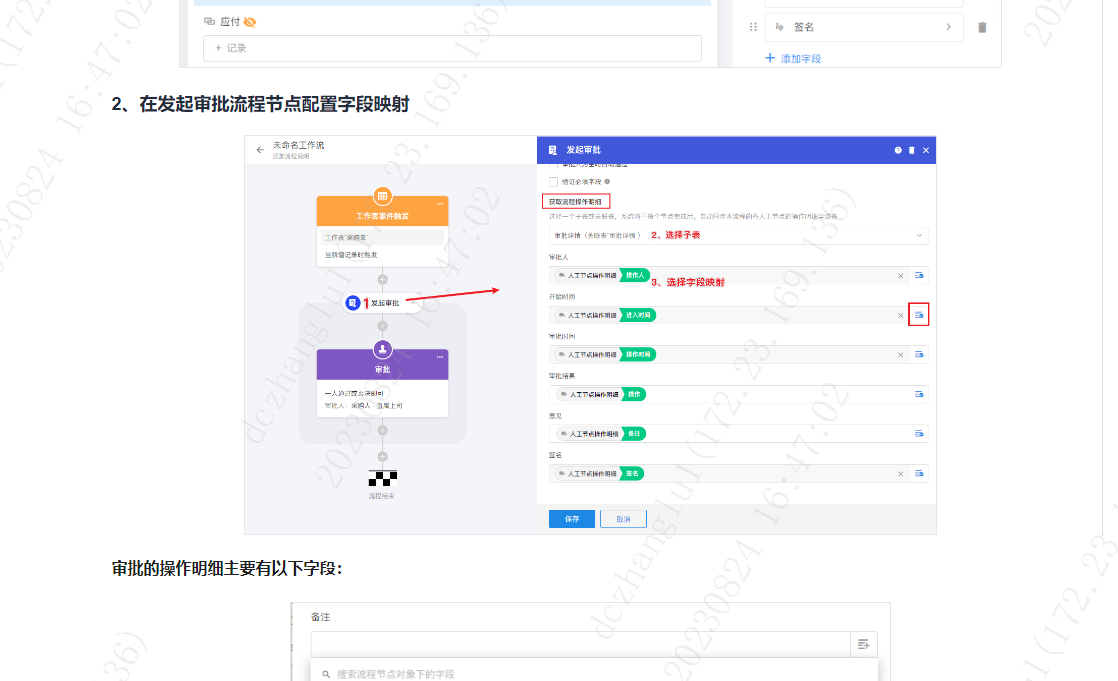Image resolution: width=1118 pixels, height=681 pixels.
Task: Click the green 操作时间 tag
Action: (x=638, y=354)
